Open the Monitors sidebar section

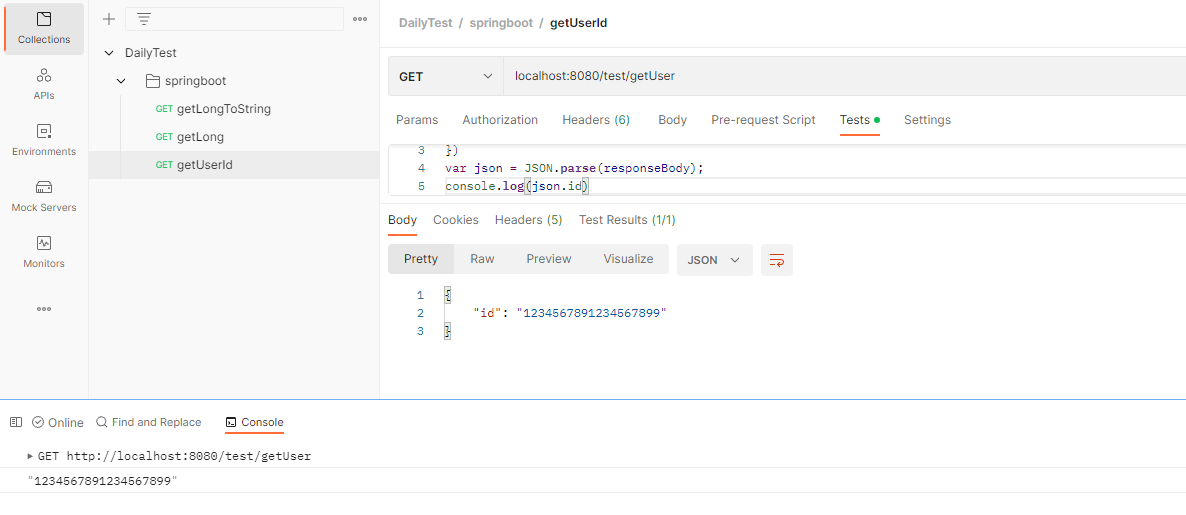pos(44,252)
